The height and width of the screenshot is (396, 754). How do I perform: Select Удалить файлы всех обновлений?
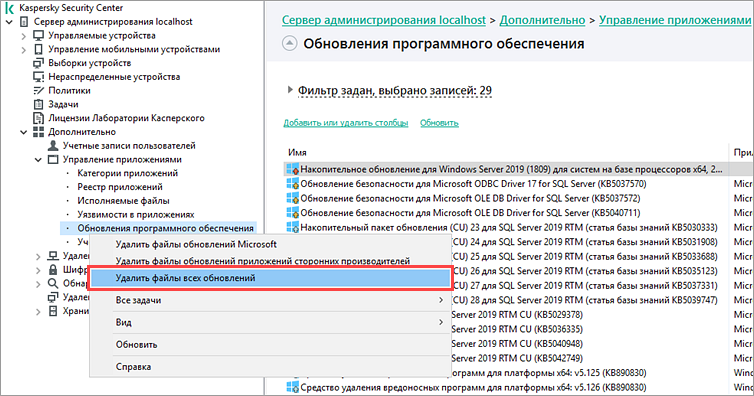click(x=270, y=278)
